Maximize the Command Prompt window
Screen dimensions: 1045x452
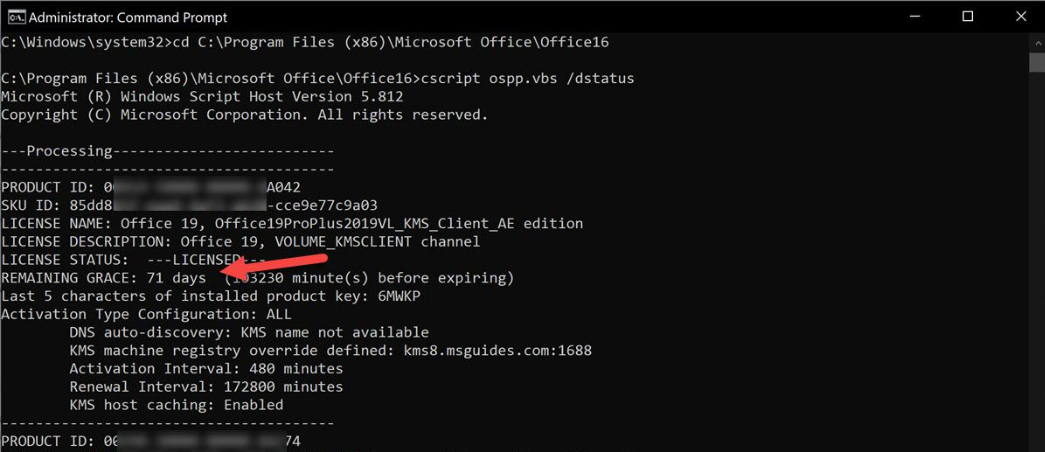968,17
